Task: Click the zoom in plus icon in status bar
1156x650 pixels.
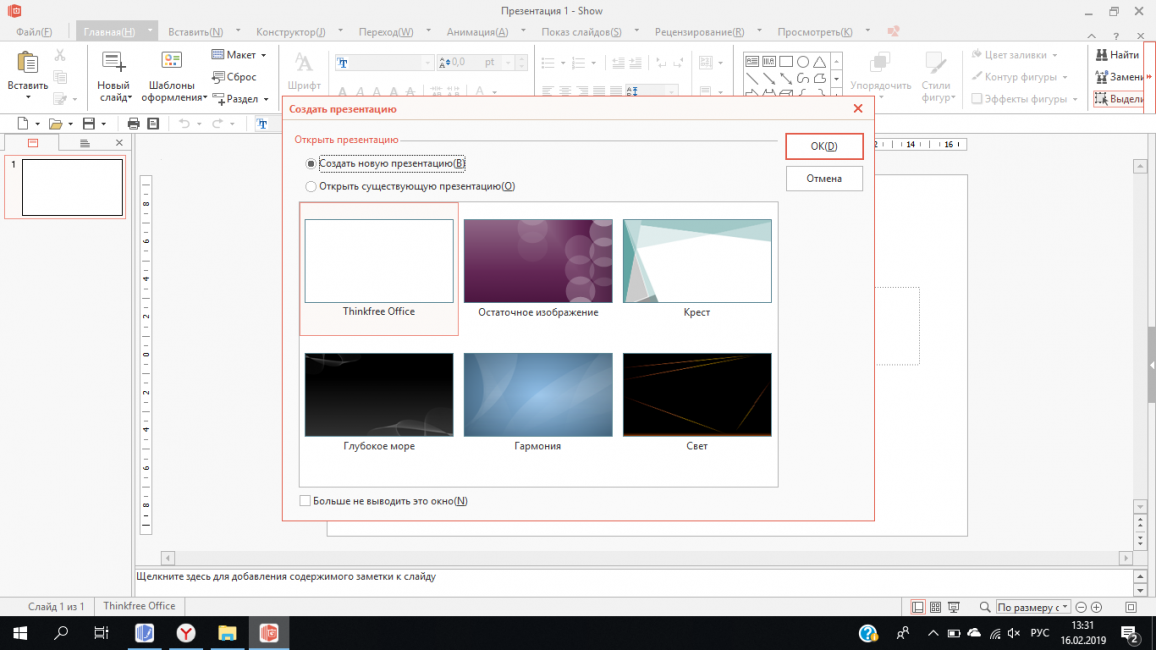Action: pyautogui.click(x=1096, y=607)
